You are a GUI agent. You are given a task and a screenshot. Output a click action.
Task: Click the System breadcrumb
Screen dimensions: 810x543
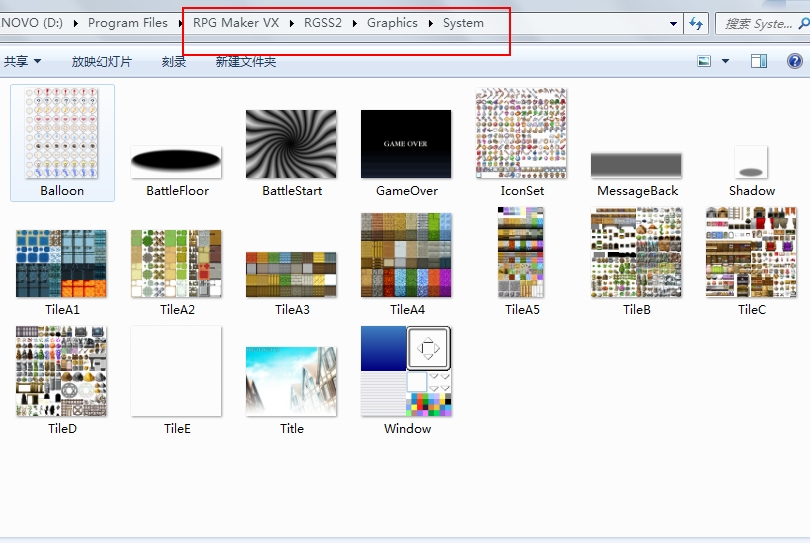(463, 23)
